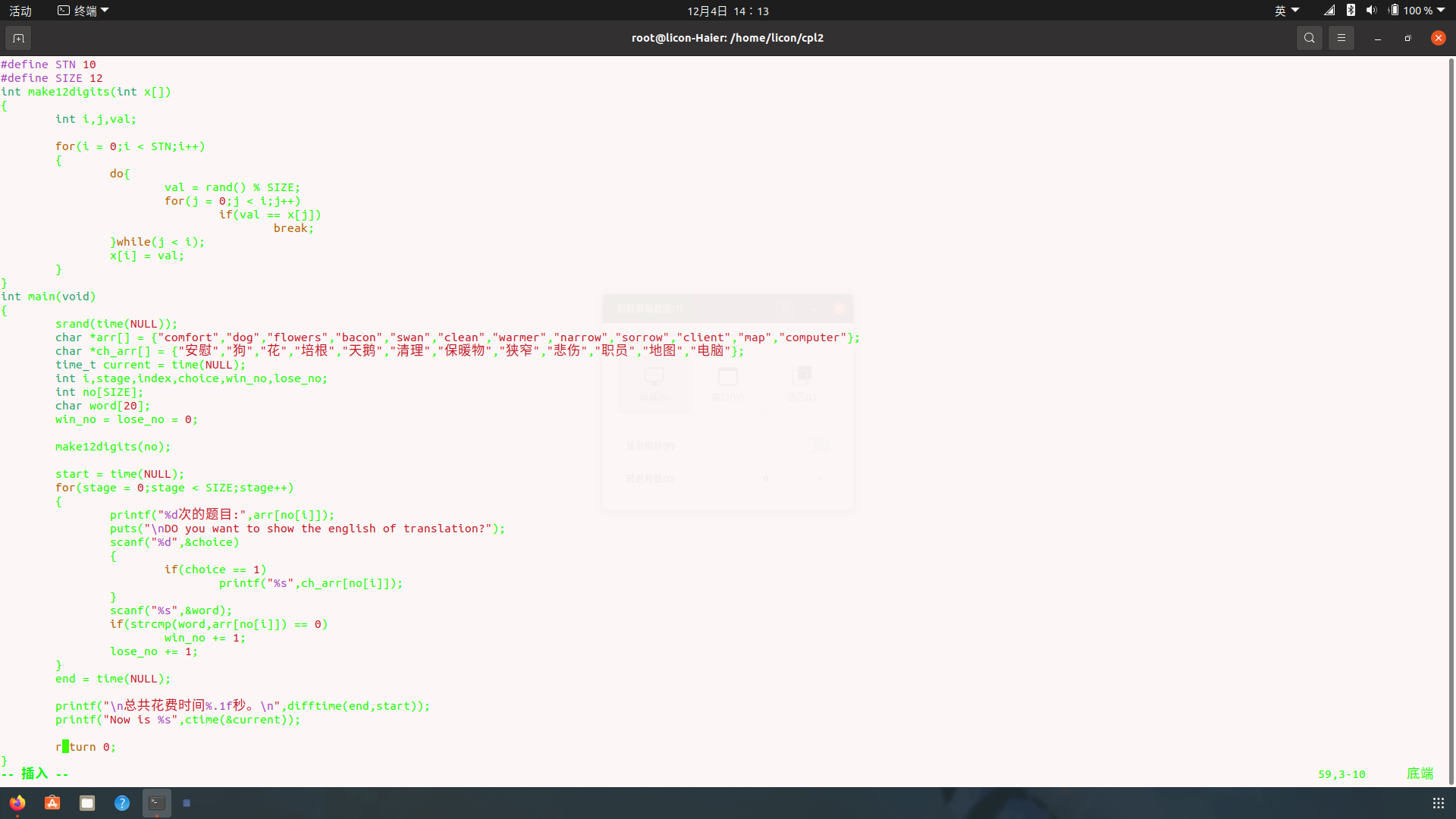Click the 'if(choice == 1)' line
1456x819 pixels.
215,570
